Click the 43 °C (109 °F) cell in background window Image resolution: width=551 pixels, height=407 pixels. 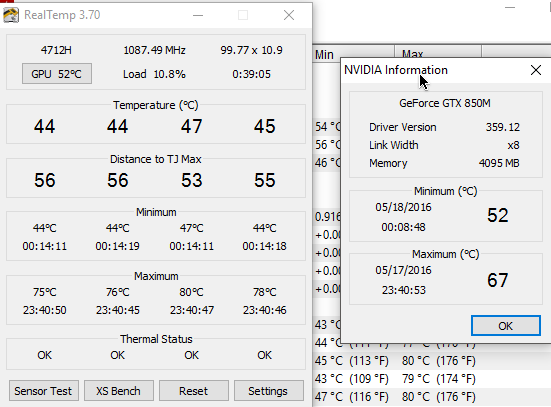(x=352, y=379)
